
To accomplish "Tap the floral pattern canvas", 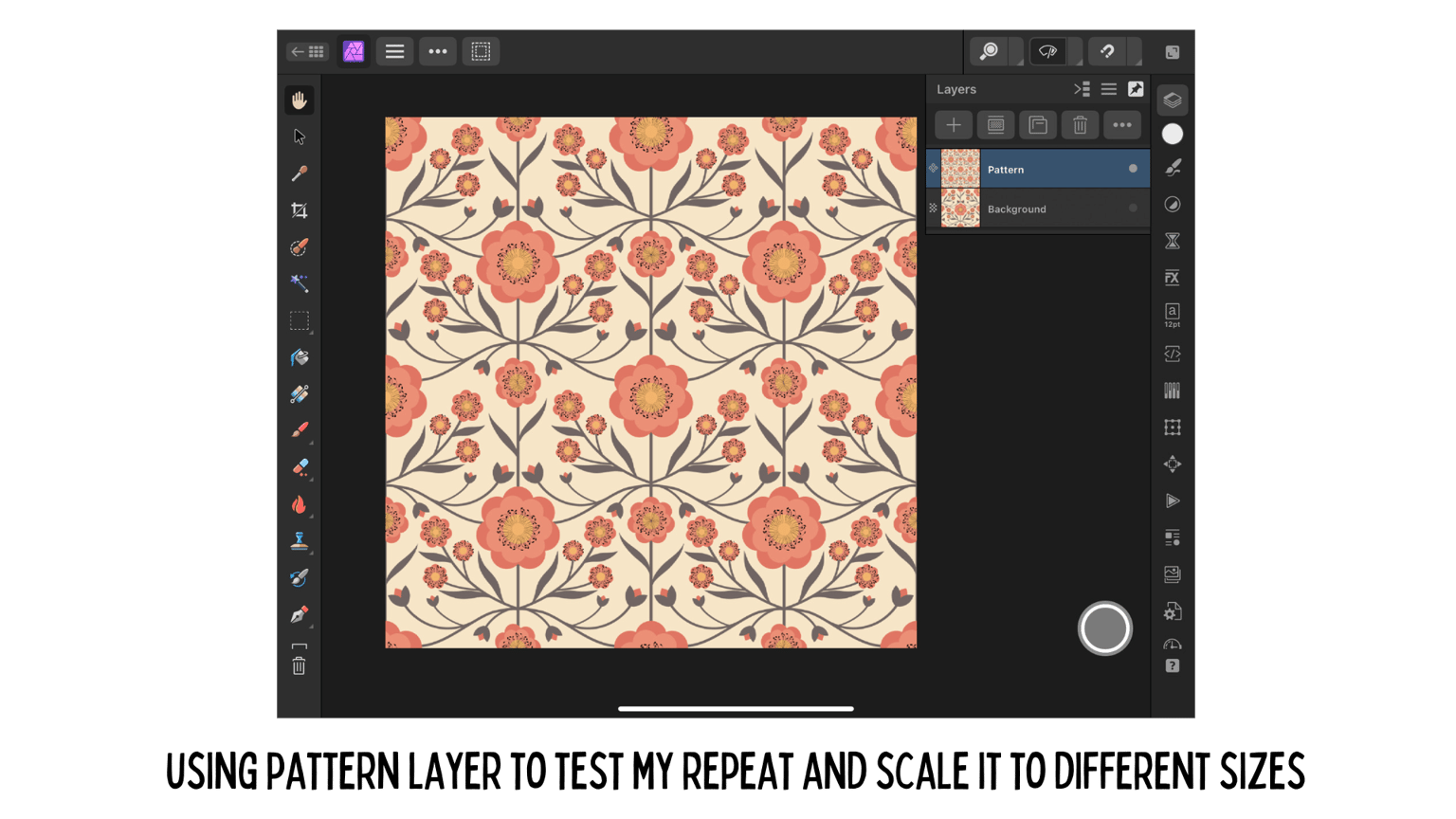I will click(x=651, y=383).
